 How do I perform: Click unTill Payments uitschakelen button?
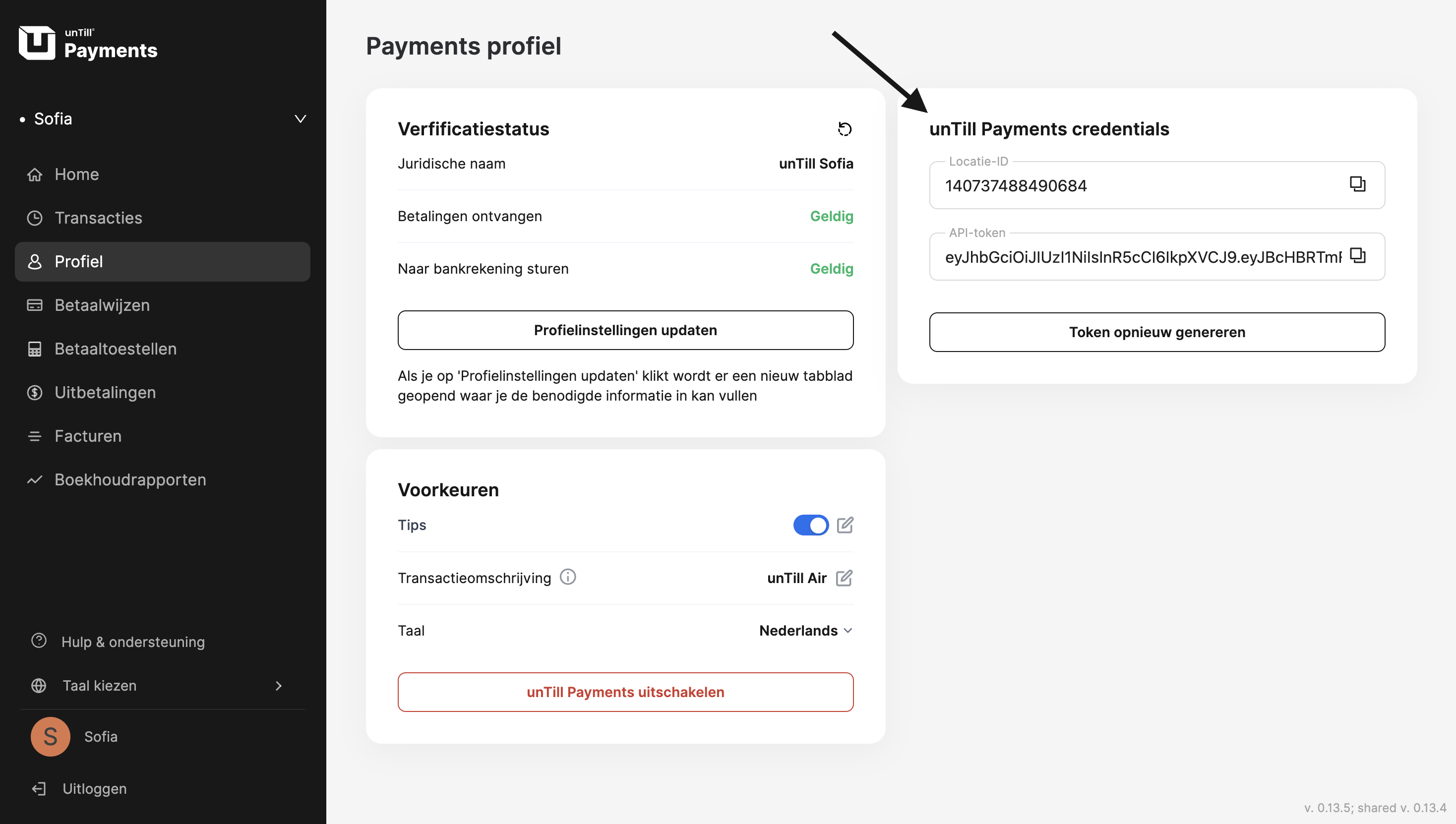(625, 692)
